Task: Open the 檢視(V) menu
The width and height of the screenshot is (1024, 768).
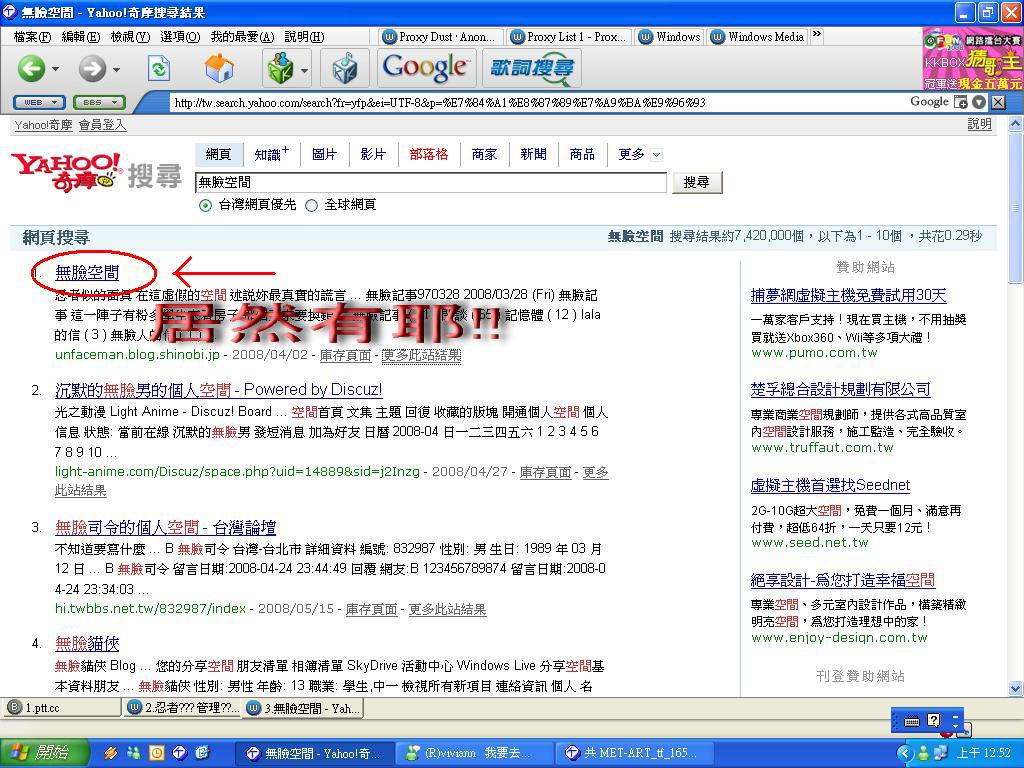Action: pos(130,37)
